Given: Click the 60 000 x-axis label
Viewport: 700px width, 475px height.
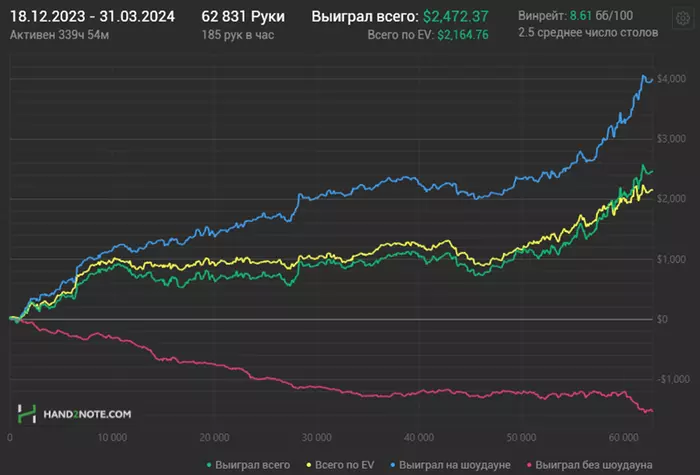Looking at the screenshot, I should (x=623, y=437).
